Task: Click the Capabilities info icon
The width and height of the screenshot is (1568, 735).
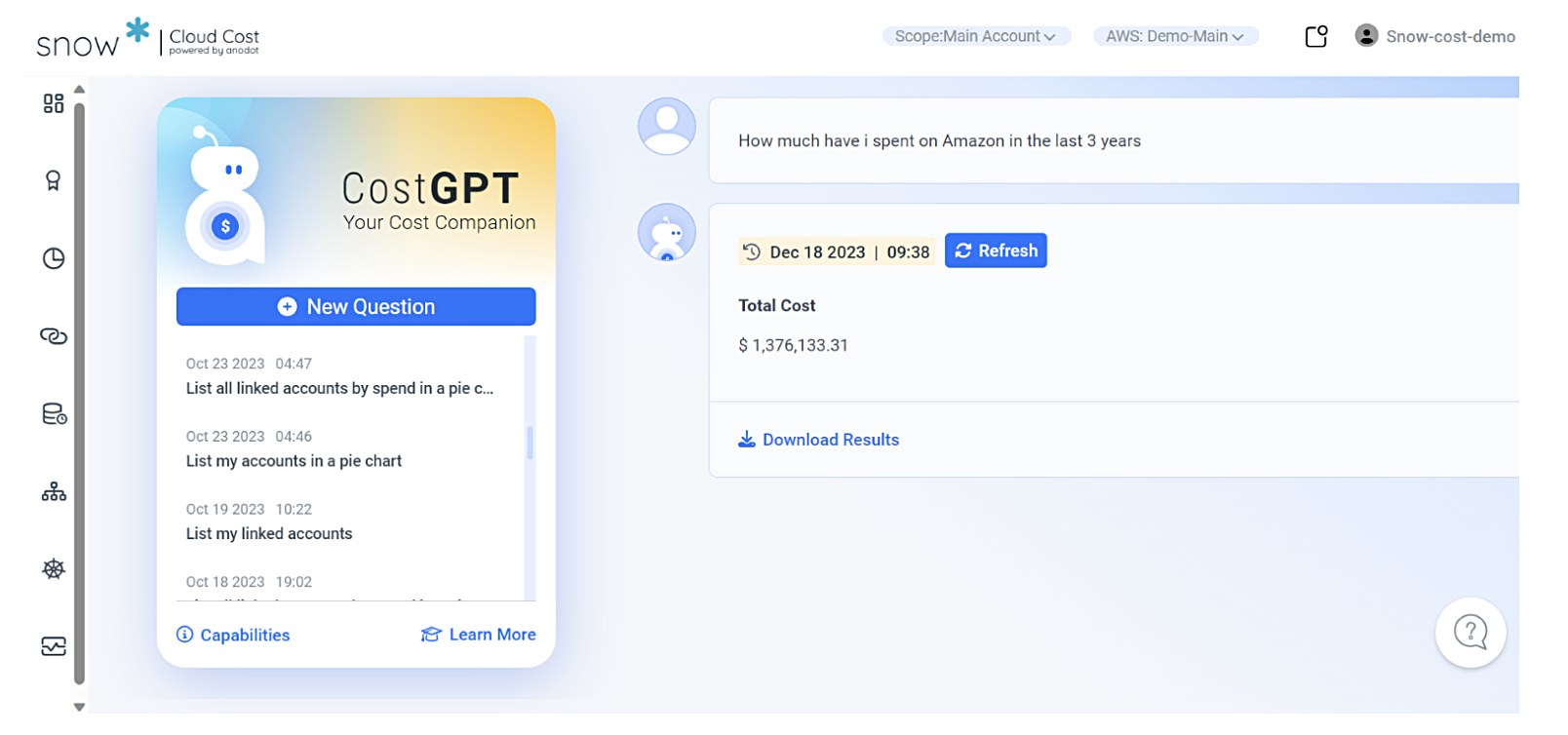Action: coord(184,635)
